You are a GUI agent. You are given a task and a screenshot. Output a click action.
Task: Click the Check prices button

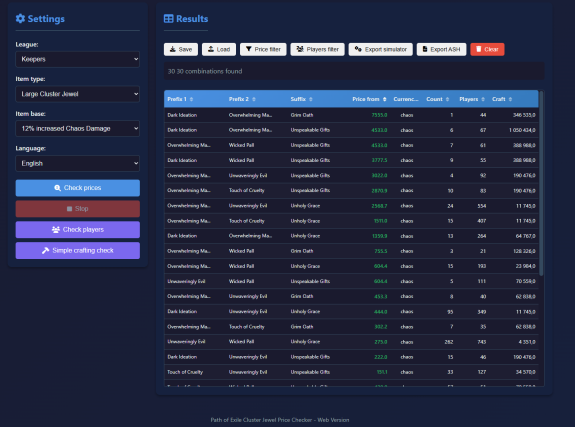pyautogui.click(x=77, y=188)
